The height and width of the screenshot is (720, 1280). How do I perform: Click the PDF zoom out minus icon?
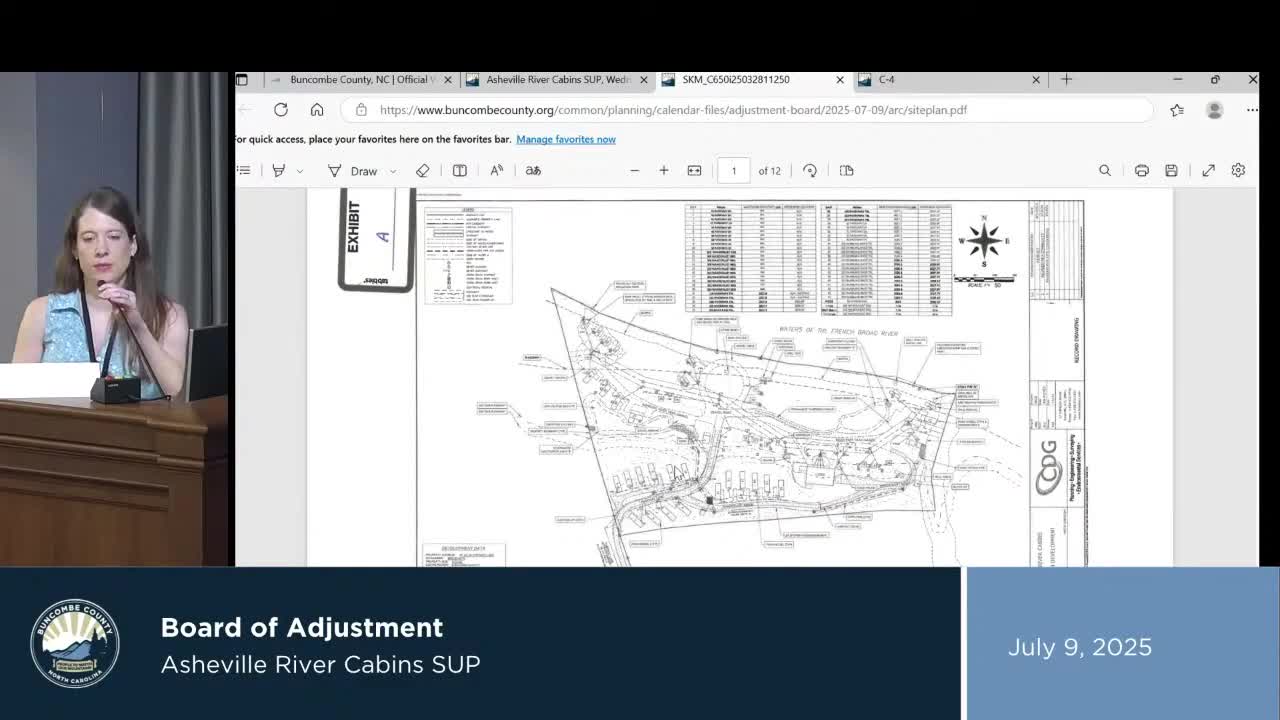[634, 171]
